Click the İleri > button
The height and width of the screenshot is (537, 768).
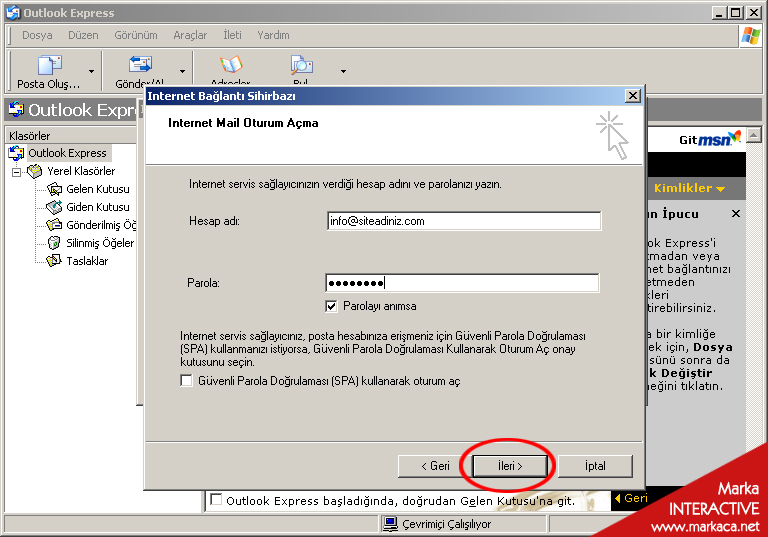510,466
